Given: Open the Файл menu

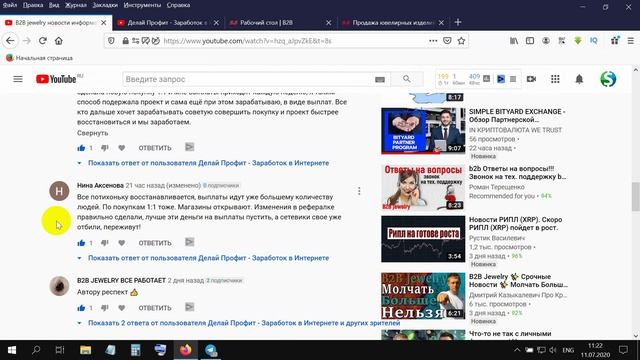Looking at the screenshot, I should click(x=10, y=5).
